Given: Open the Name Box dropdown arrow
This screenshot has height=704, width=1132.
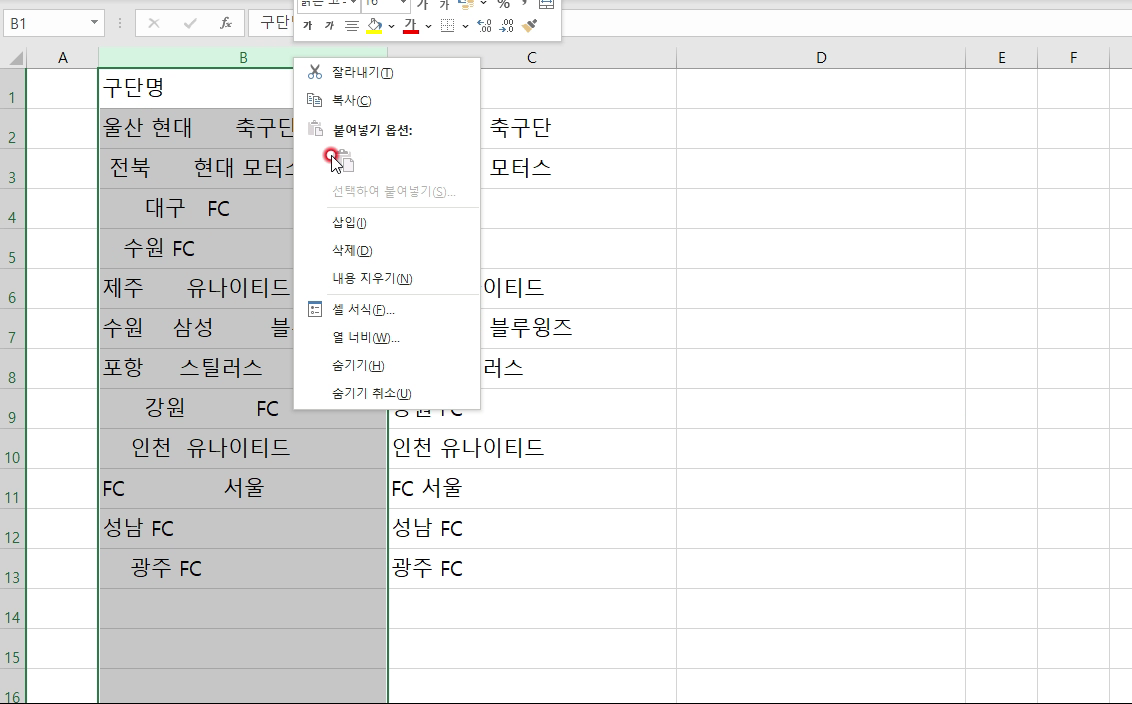Looking at the screenshot, I should click(94, 23).
